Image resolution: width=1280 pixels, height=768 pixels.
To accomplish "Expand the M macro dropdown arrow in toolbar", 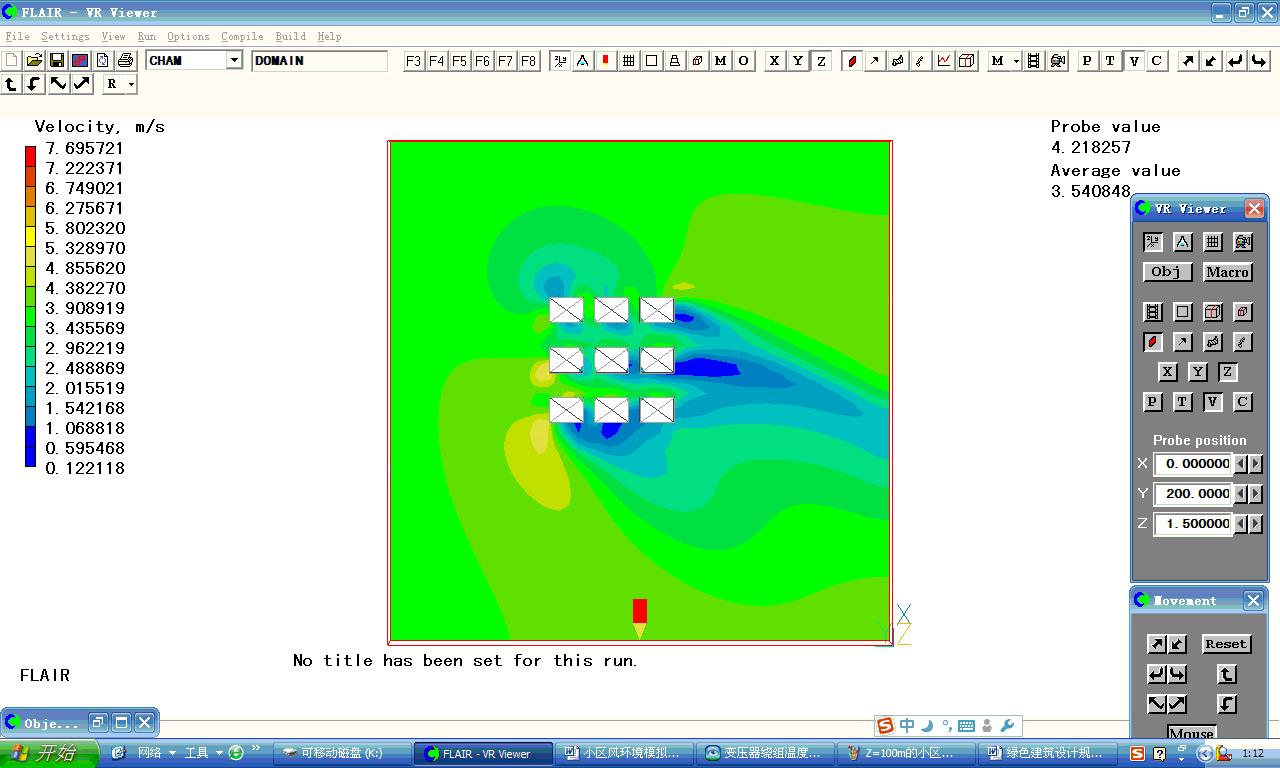I will click(1016, 61).
